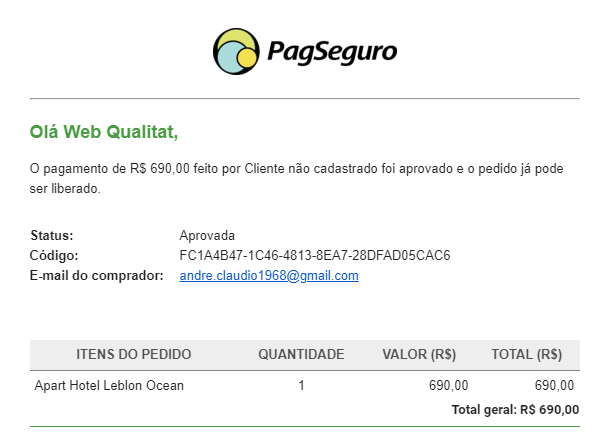The height and width of the screenshot is (442, 609).
Task: Click the 690,00 amount under TOTAL column
Action: tap(554, 385)
